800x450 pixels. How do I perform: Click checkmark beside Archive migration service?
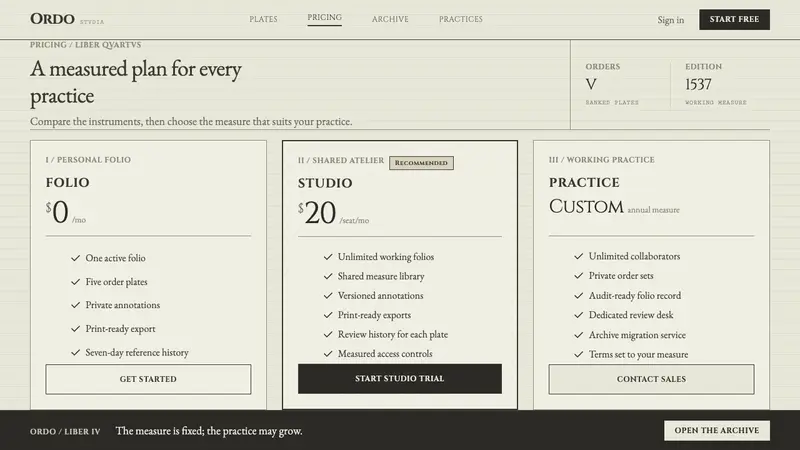(579, 335)
